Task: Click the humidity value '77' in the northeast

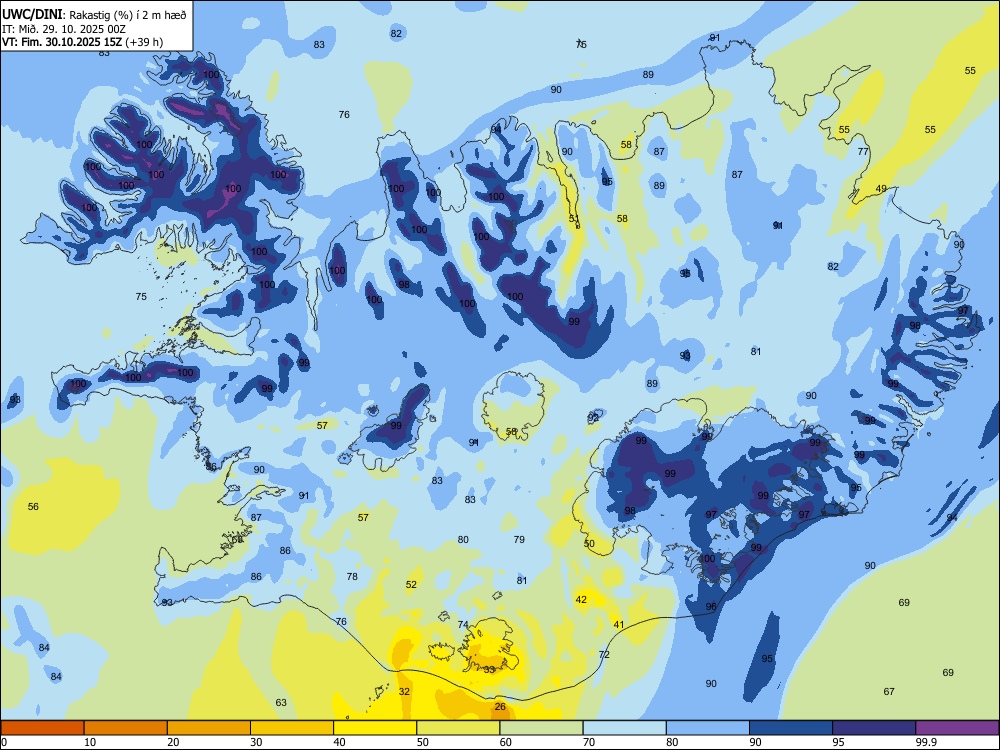Action: pyautogui.click(x=863, y=152)
